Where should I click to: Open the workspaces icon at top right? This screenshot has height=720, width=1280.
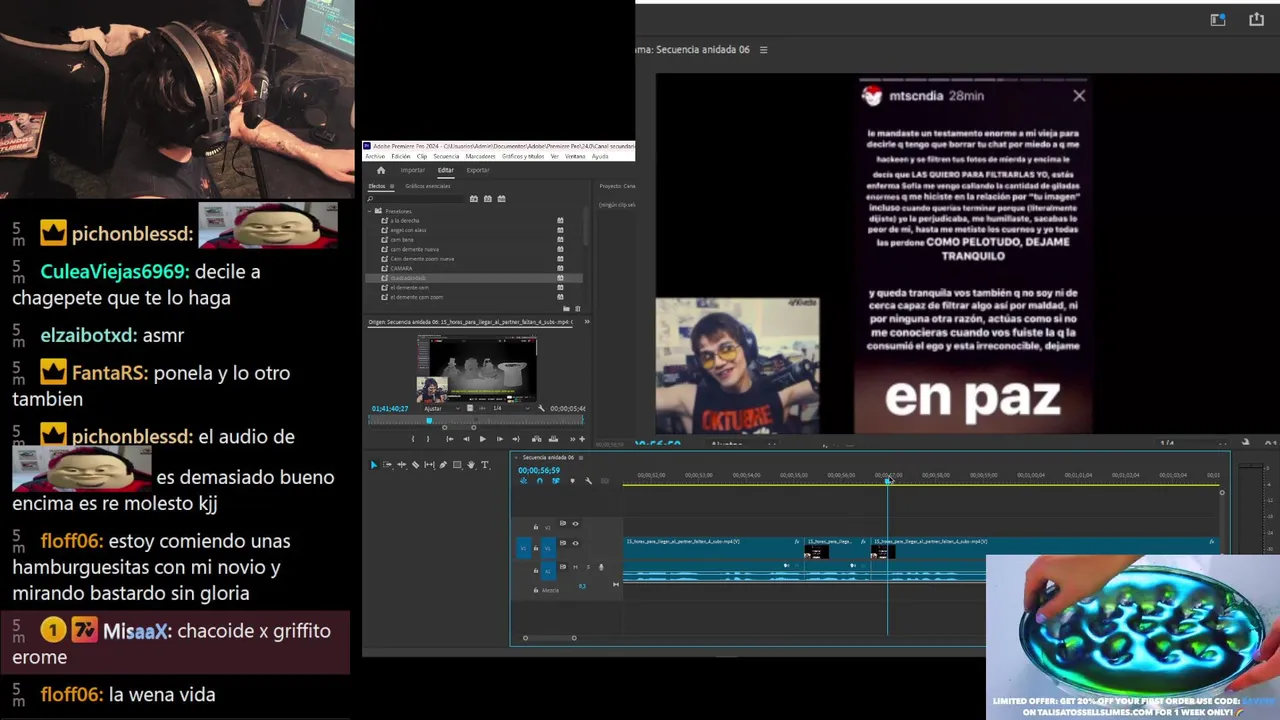tap(1218, 20)
